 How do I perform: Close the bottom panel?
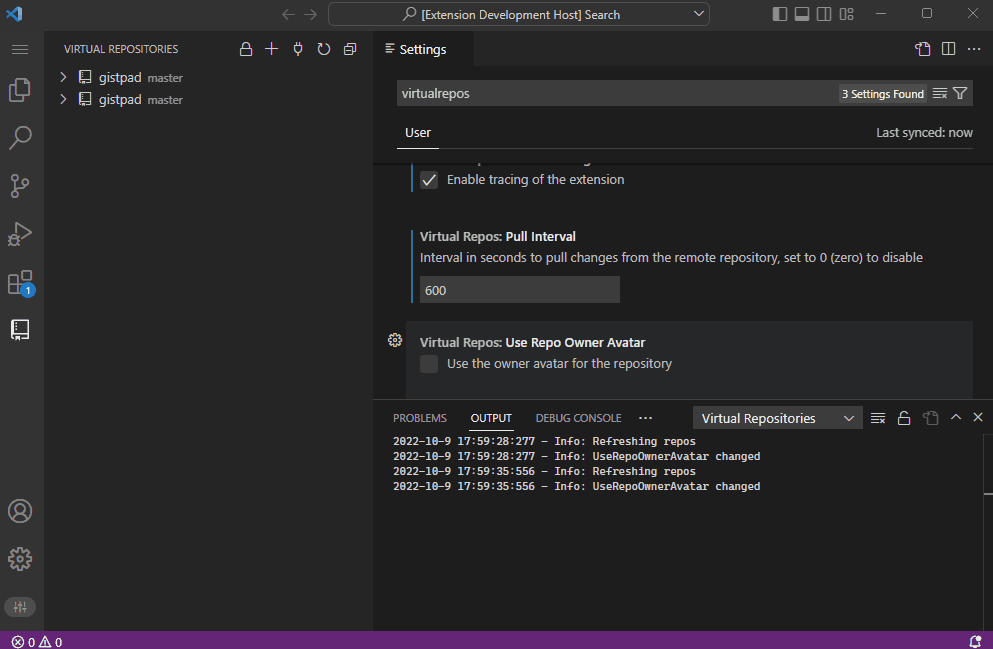point(978,417)
